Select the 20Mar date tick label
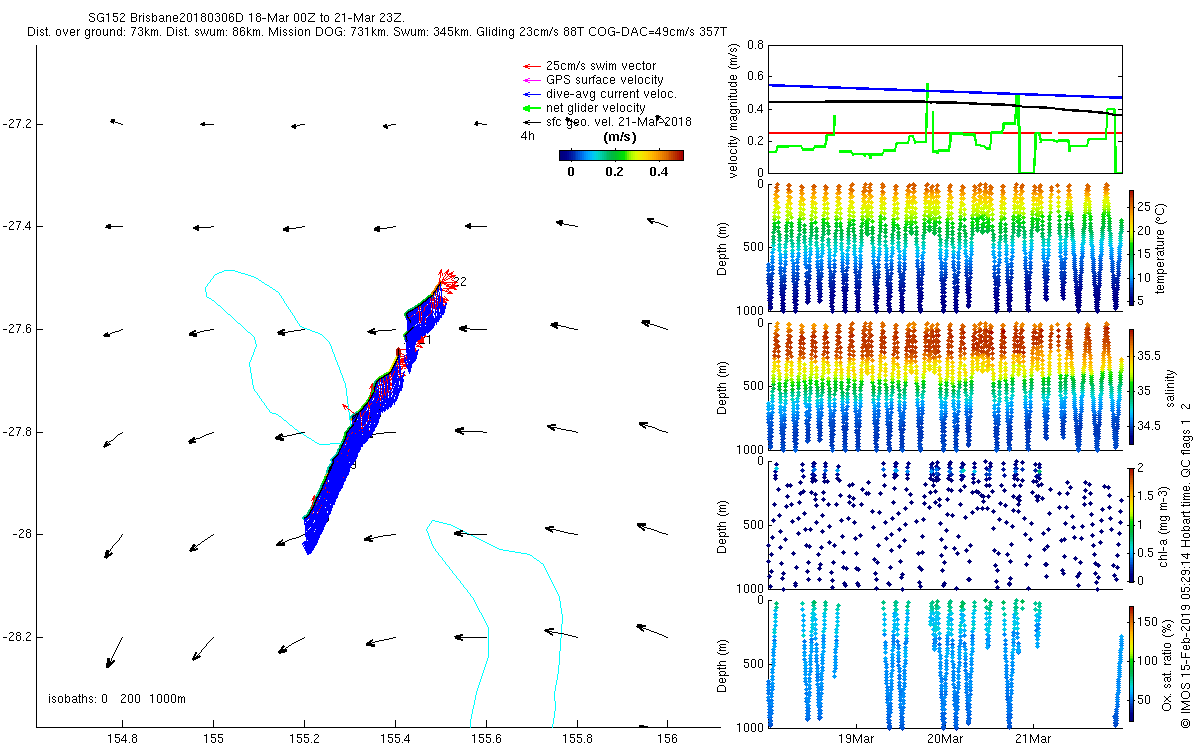The height and width of the screenshot is (750, 1200). [944, 739]
